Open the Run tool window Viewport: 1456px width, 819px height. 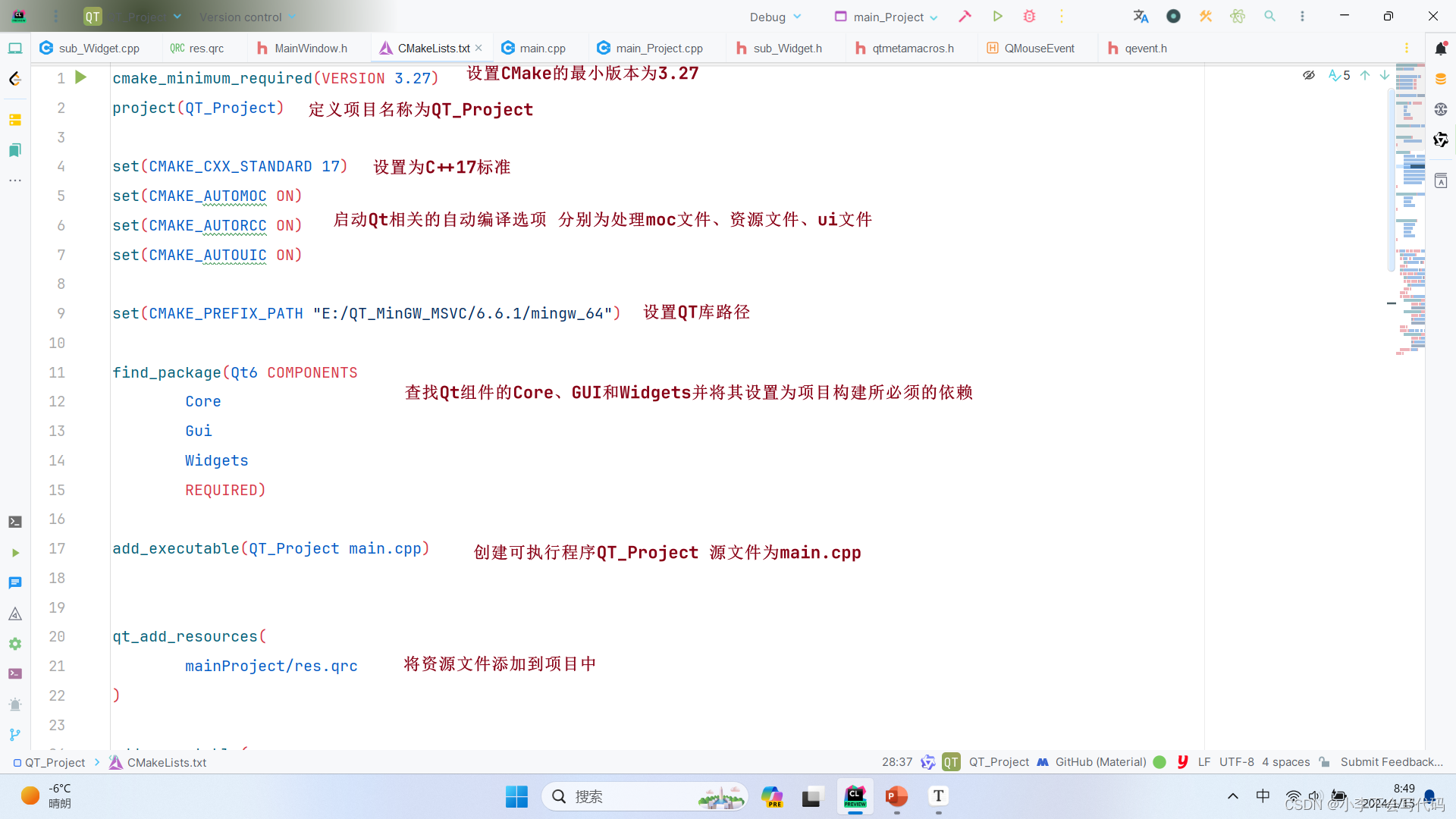15,553
